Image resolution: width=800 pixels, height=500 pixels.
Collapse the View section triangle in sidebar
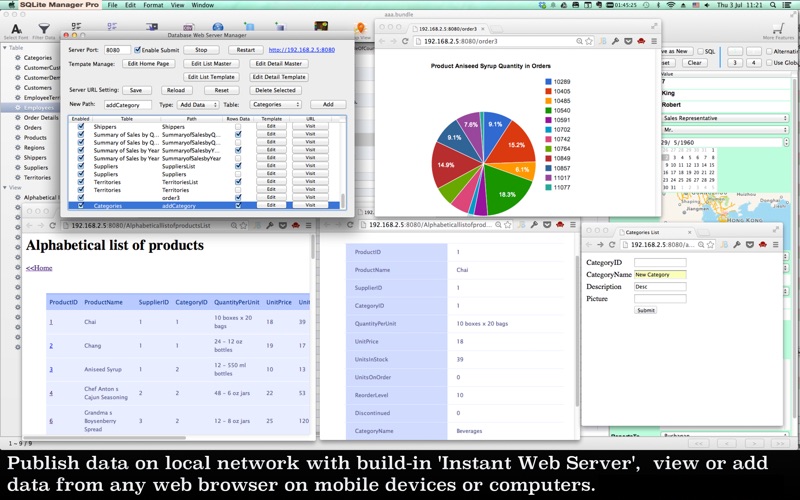(5, 187)
